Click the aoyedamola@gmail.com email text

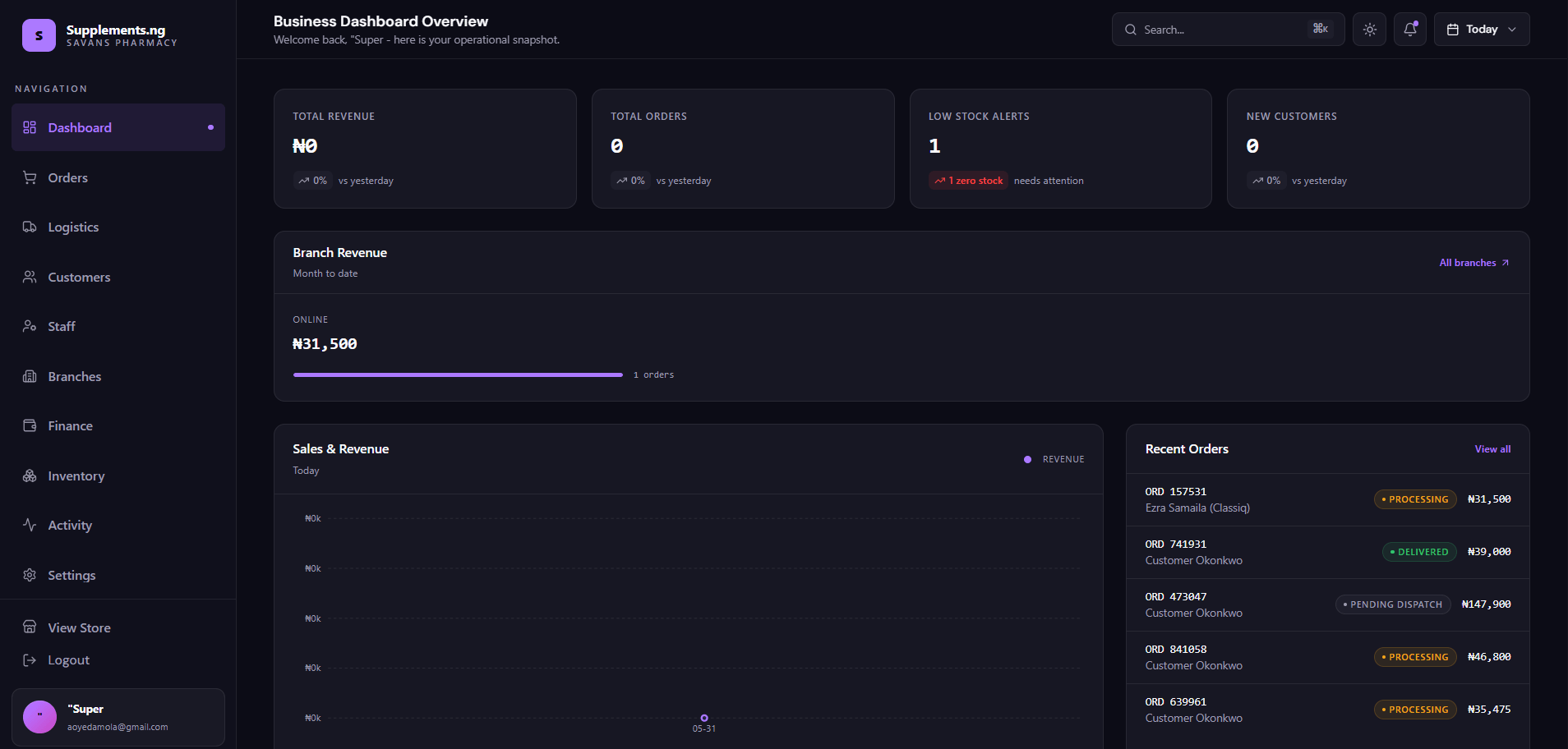tap(118, 727)
